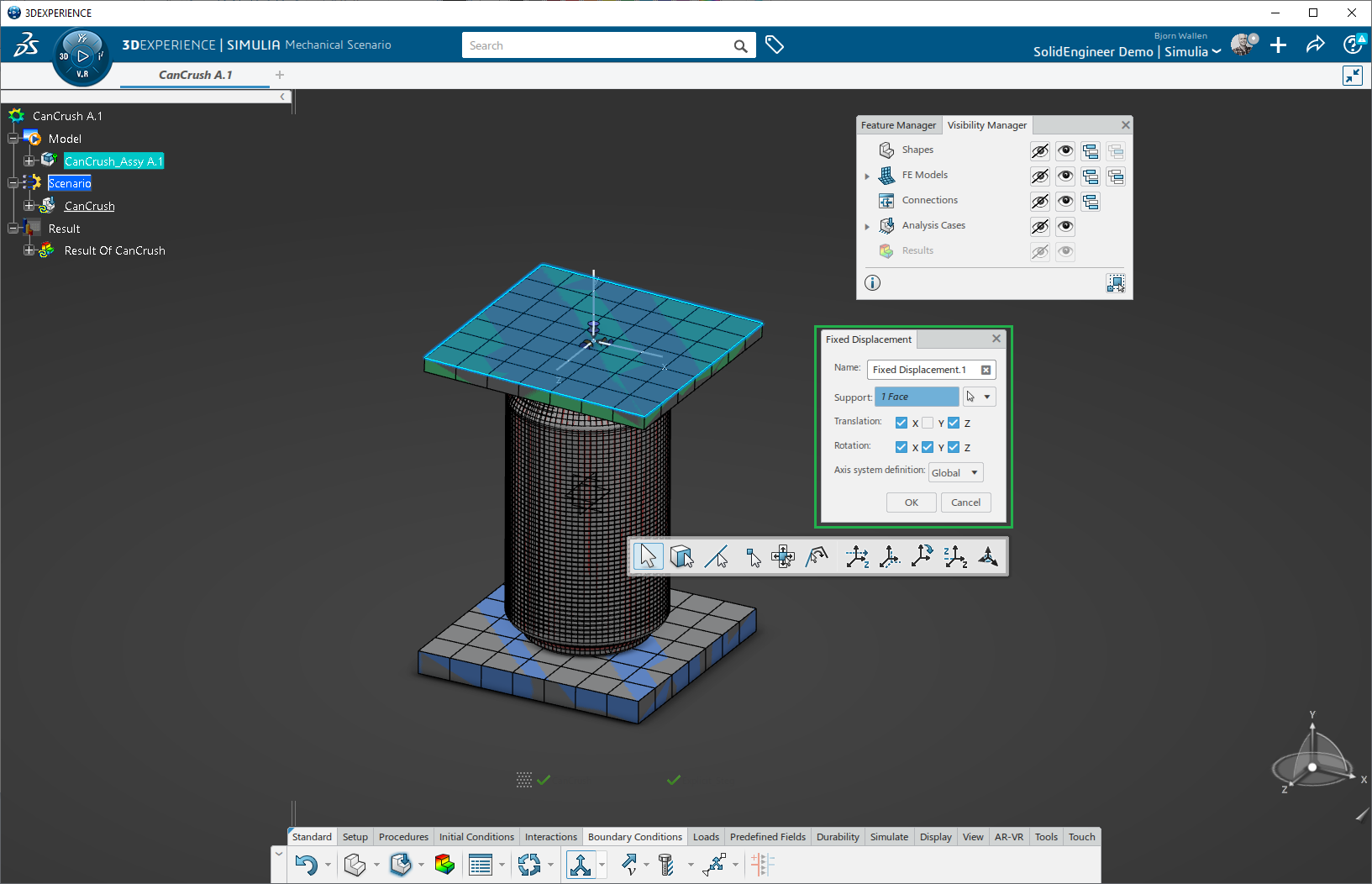Viewport: 1372px width, 884px height.
Task: Switch to the Loads tab
Action: [705, 837]
